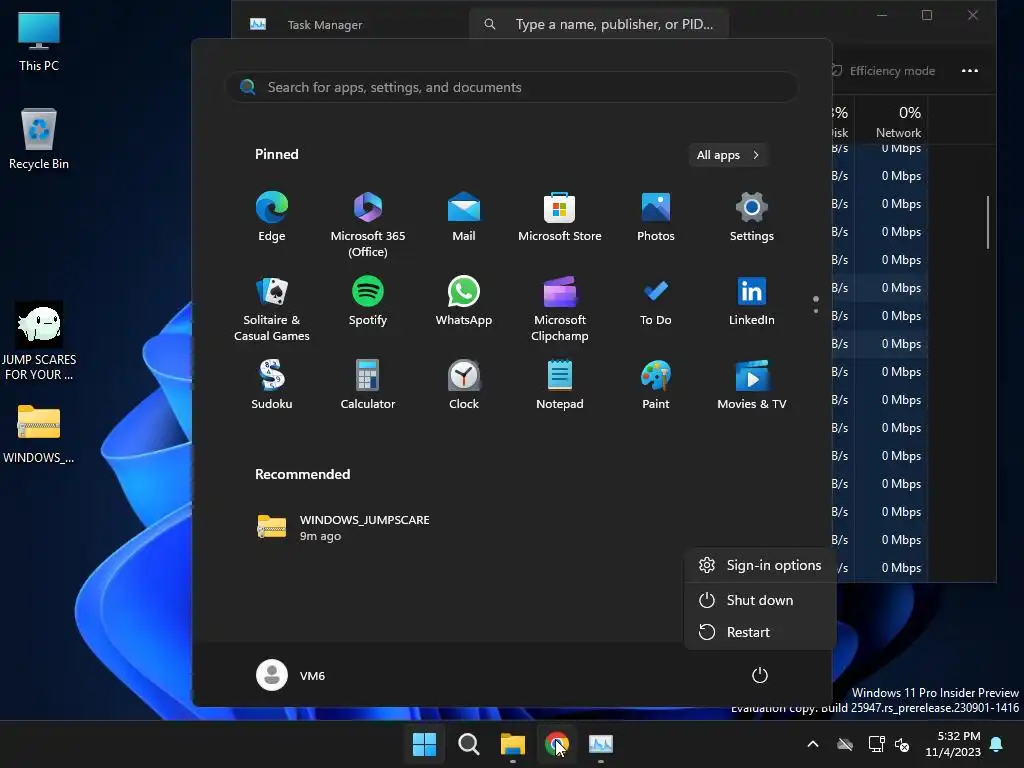Show hidden tray icons chevron
This screenshot has height=768, width=1024.
click(x=813, y=744)
